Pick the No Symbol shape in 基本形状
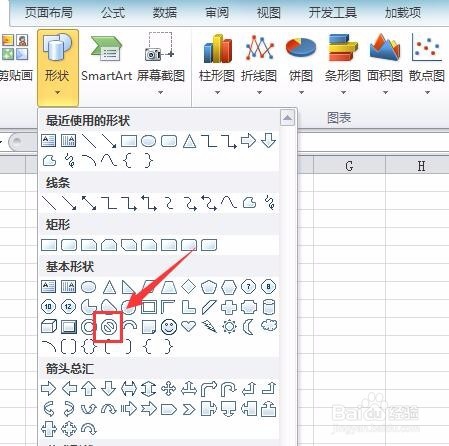449x446 pixels. (109, 327)
